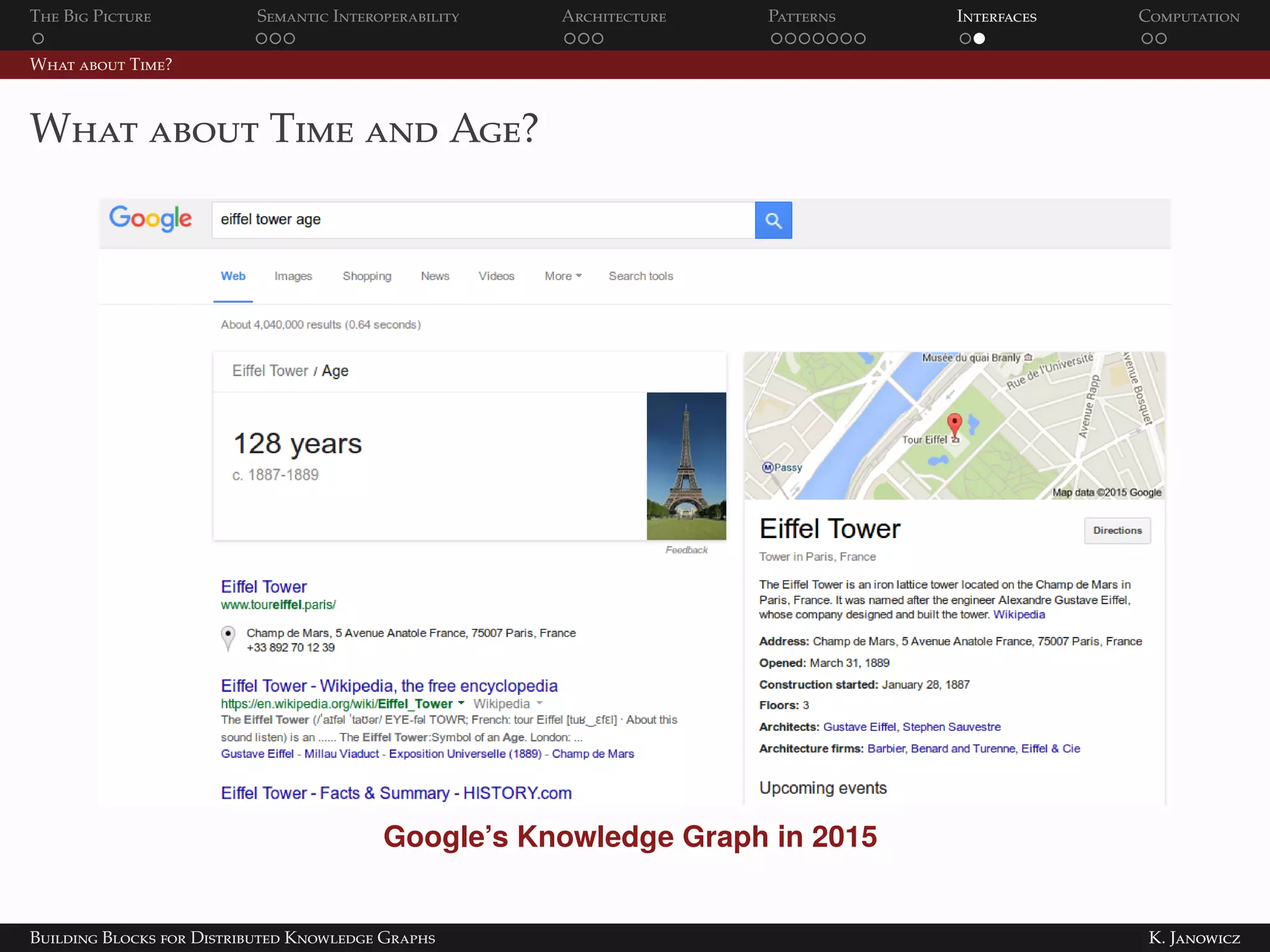Click the red map pin on Tour Eiffel

[x=954, y=425]
